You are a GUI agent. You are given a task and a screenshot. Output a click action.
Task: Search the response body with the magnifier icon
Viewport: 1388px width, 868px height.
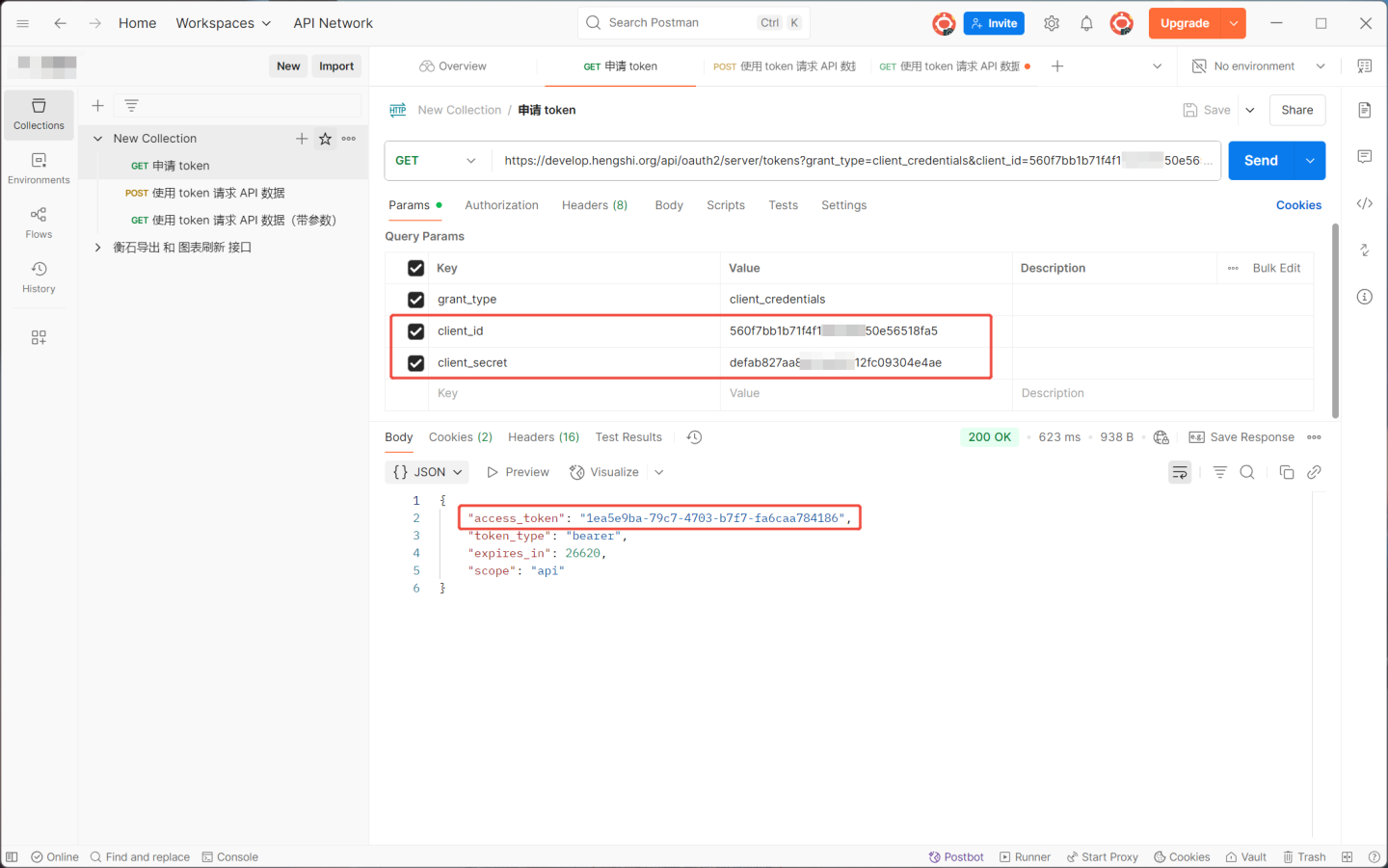click(x=1247, y=472)
